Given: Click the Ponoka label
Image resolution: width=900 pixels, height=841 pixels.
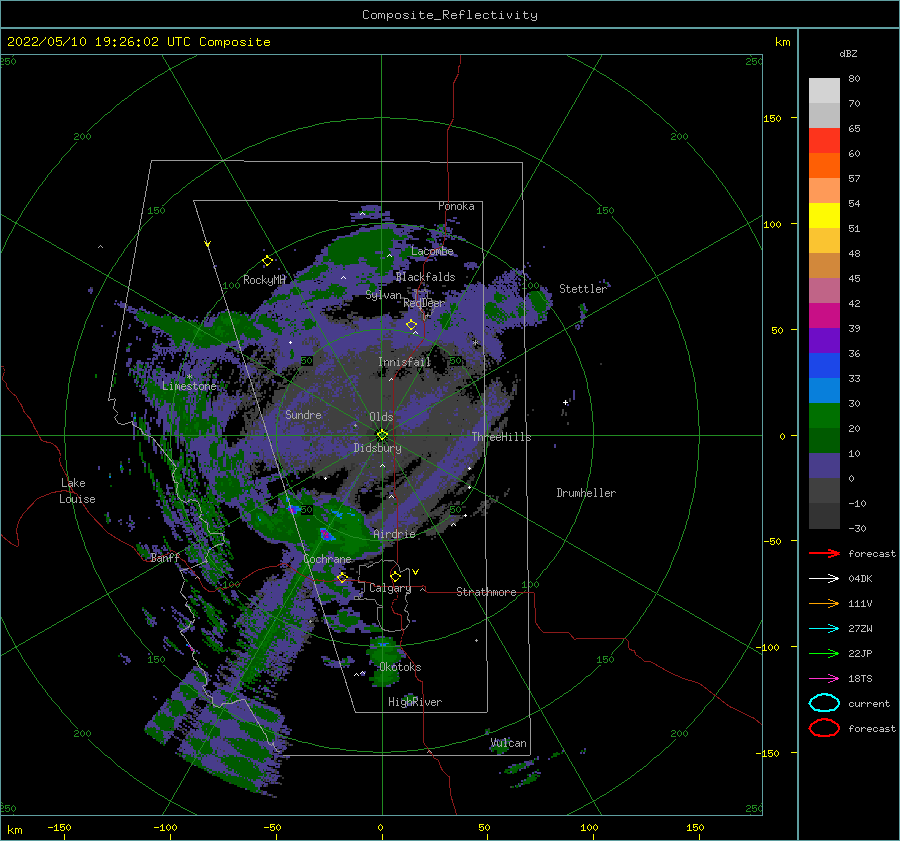Looking at the screenshot, I should (x=456, y=206).
